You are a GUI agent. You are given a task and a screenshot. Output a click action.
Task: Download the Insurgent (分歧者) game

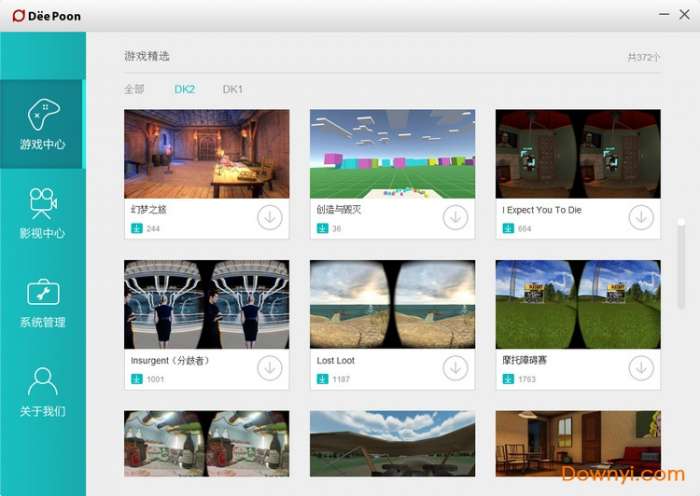(x=270, y=368)
